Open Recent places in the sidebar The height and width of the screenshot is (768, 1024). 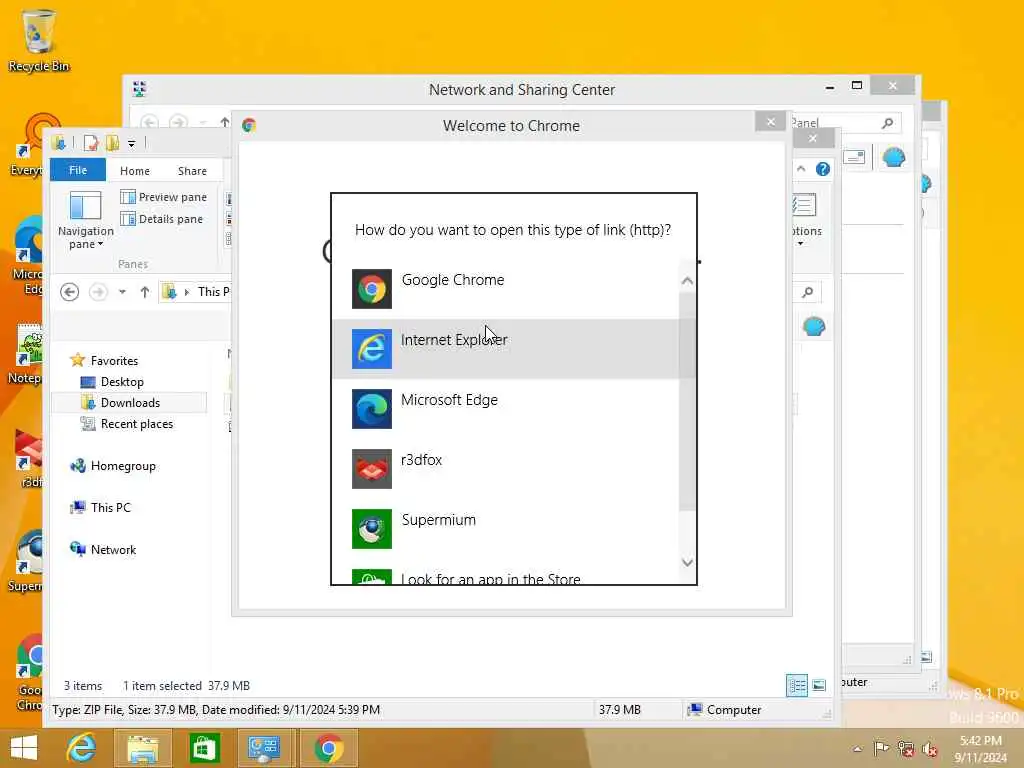click(127, 424)
